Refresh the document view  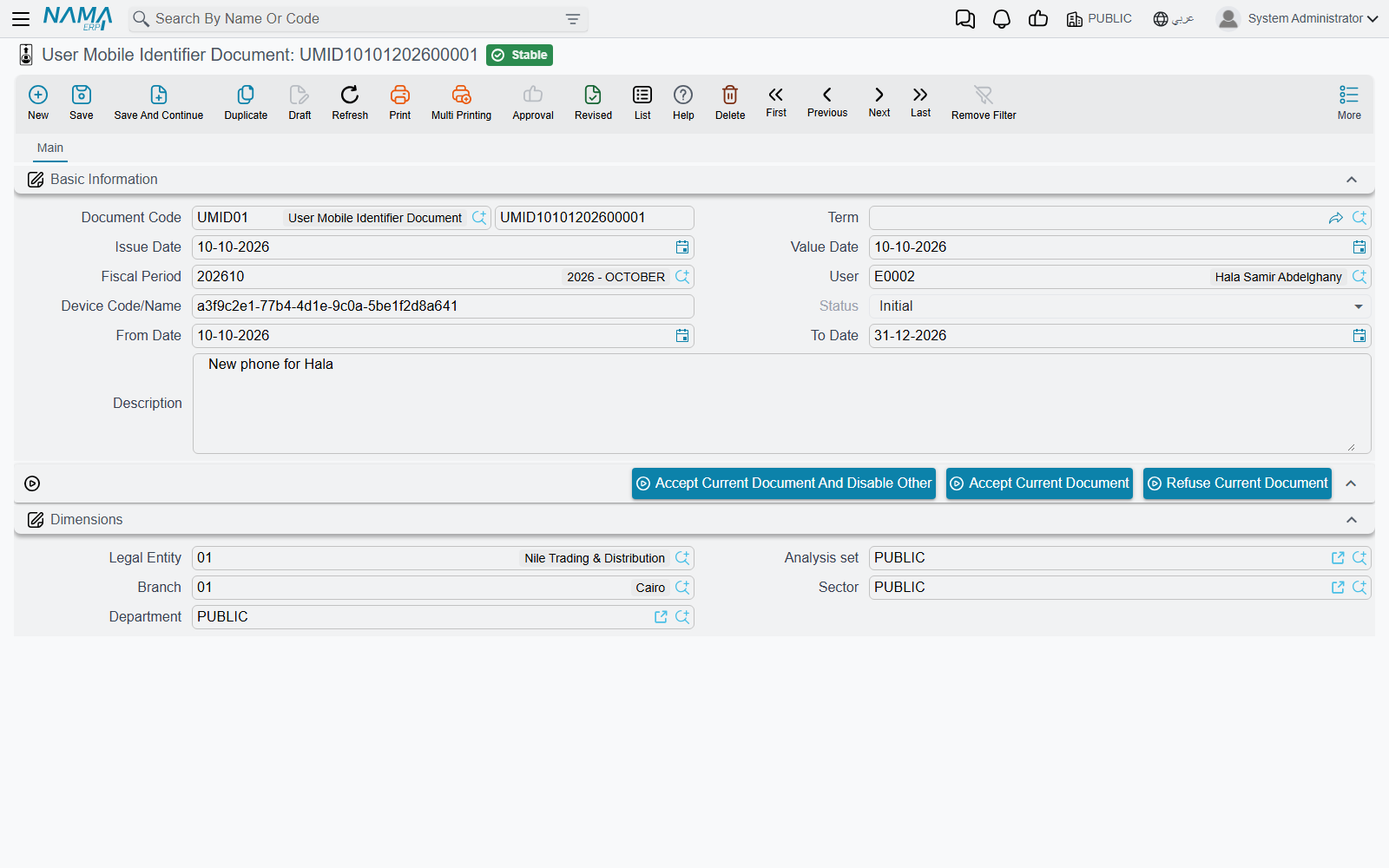[x=350, y=102]
